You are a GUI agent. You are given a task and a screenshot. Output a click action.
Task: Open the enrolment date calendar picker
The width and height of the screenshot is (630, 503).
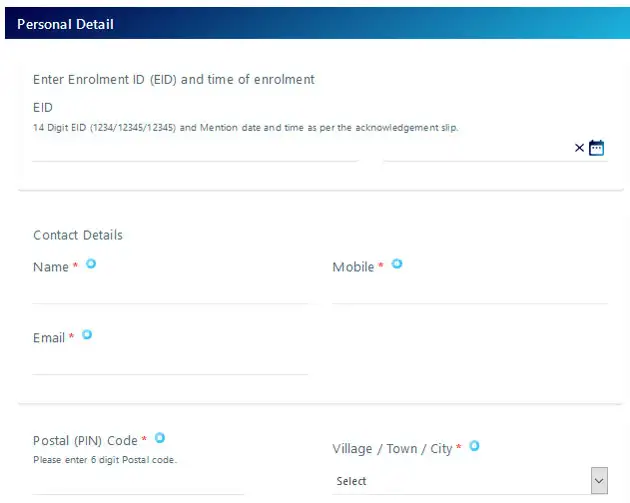597,148
